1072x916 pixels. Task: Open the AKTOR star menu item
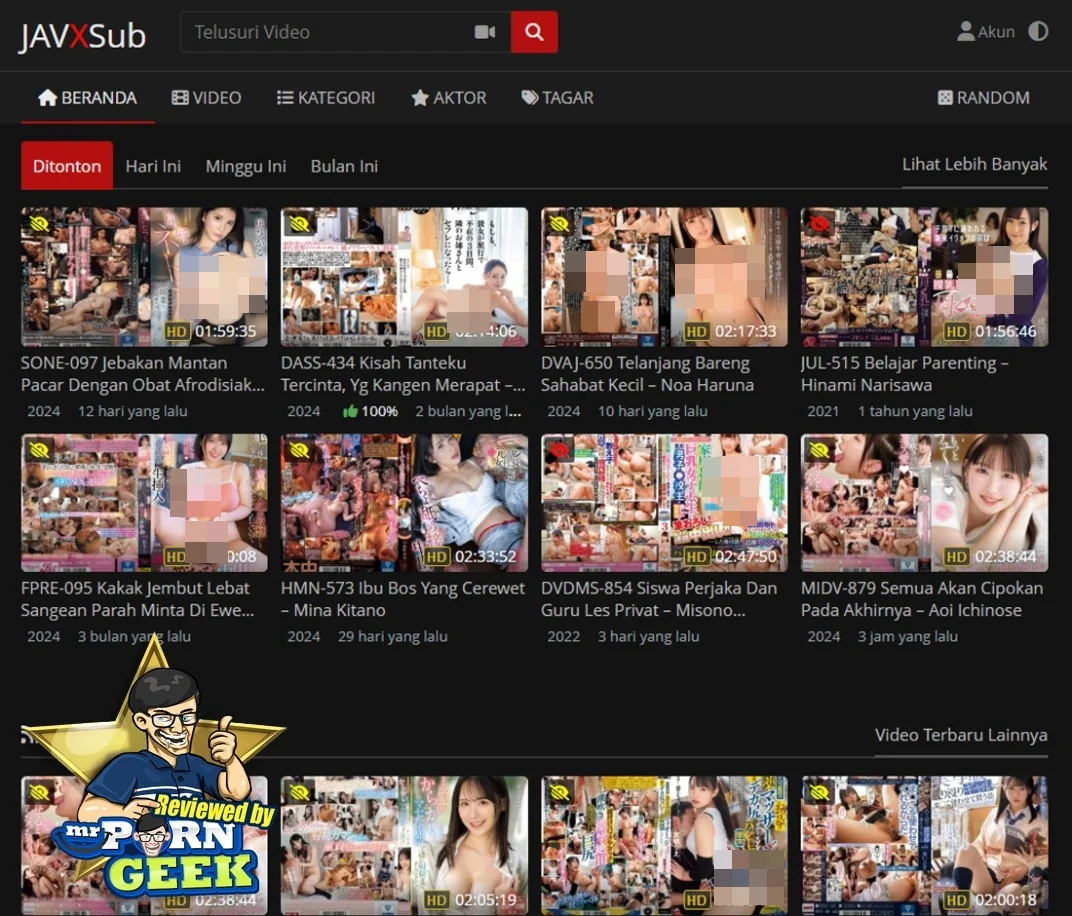tap(448, 98)
